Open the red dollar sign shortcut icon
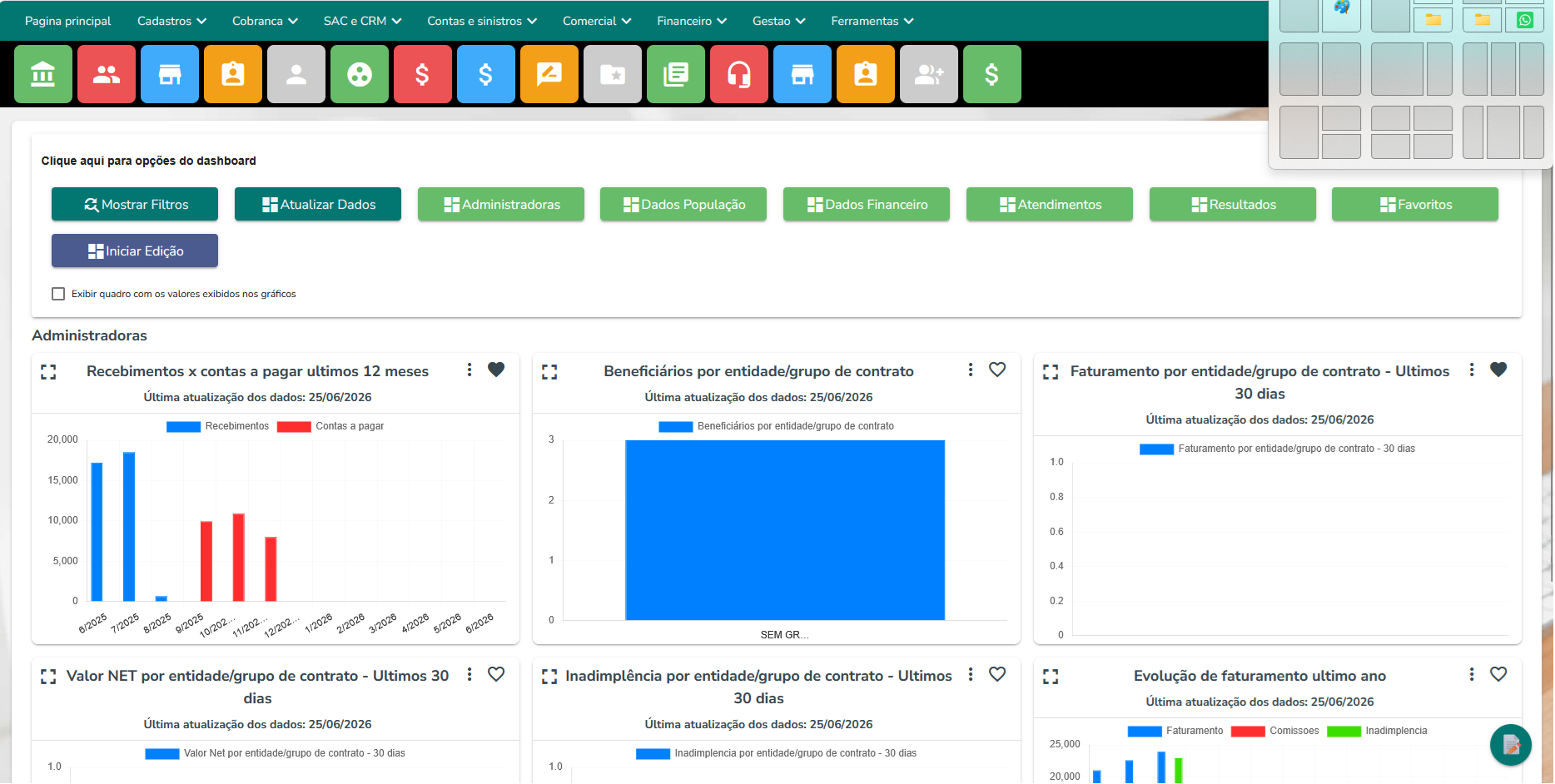 coord(423,74)
